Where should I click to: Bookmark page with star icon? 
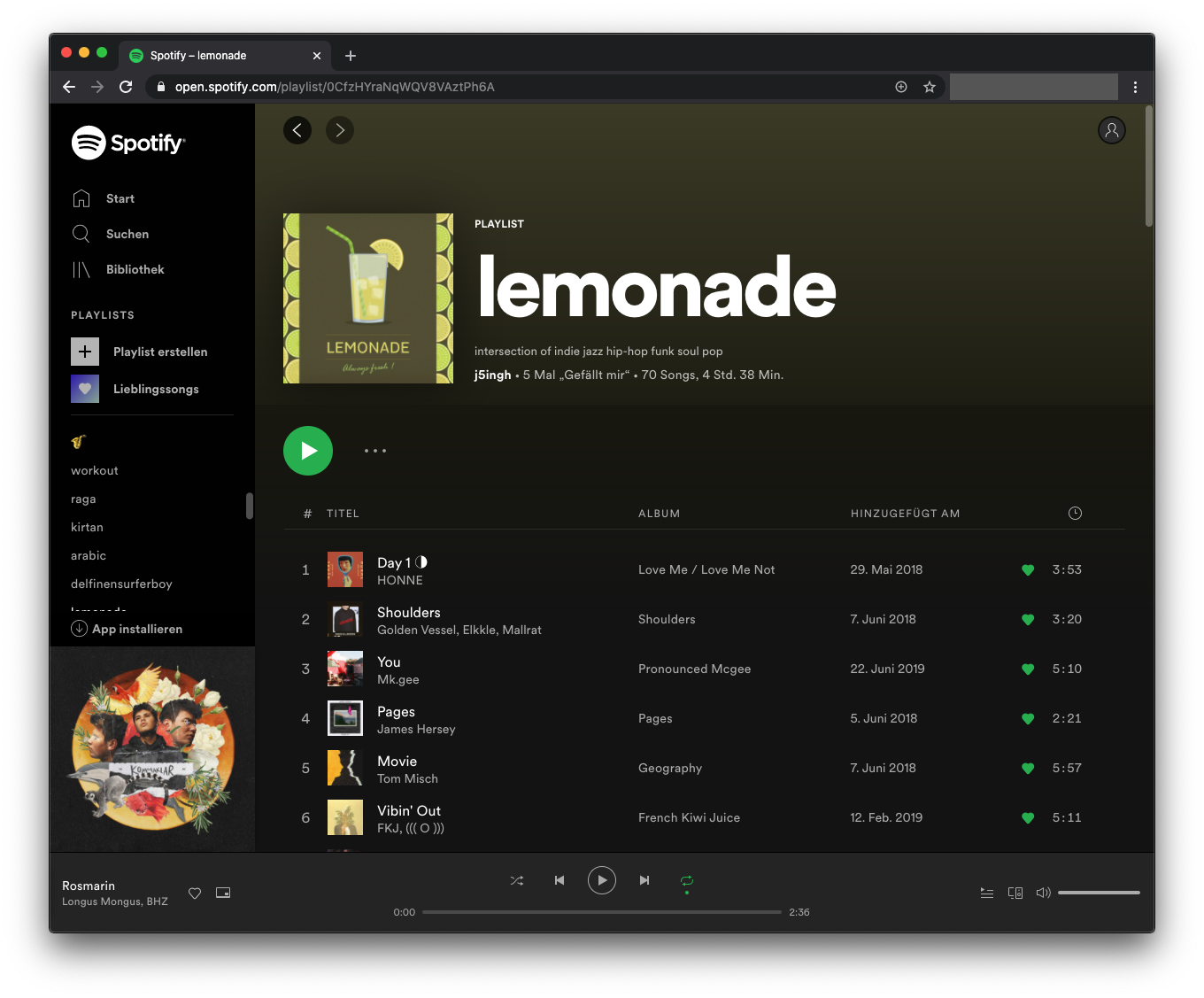click(930, 87)
